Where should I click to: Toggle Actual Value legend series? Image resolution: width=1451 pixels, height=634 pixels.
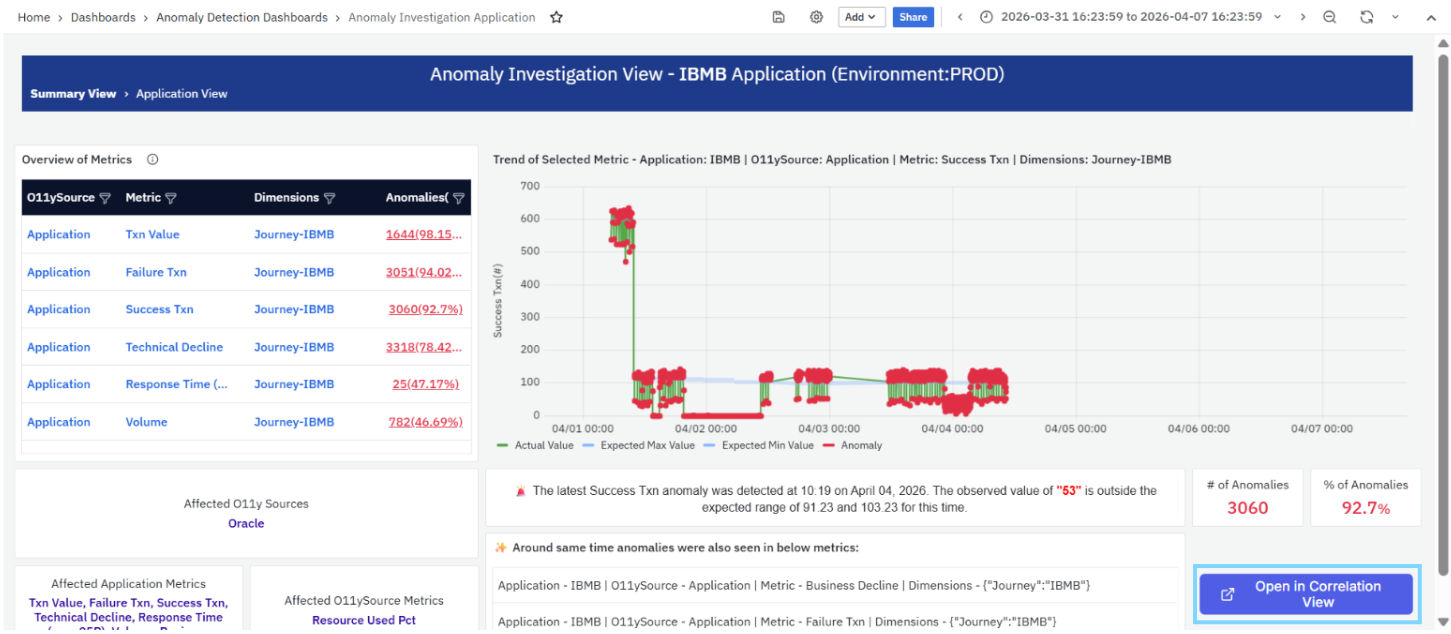point(535,445)
